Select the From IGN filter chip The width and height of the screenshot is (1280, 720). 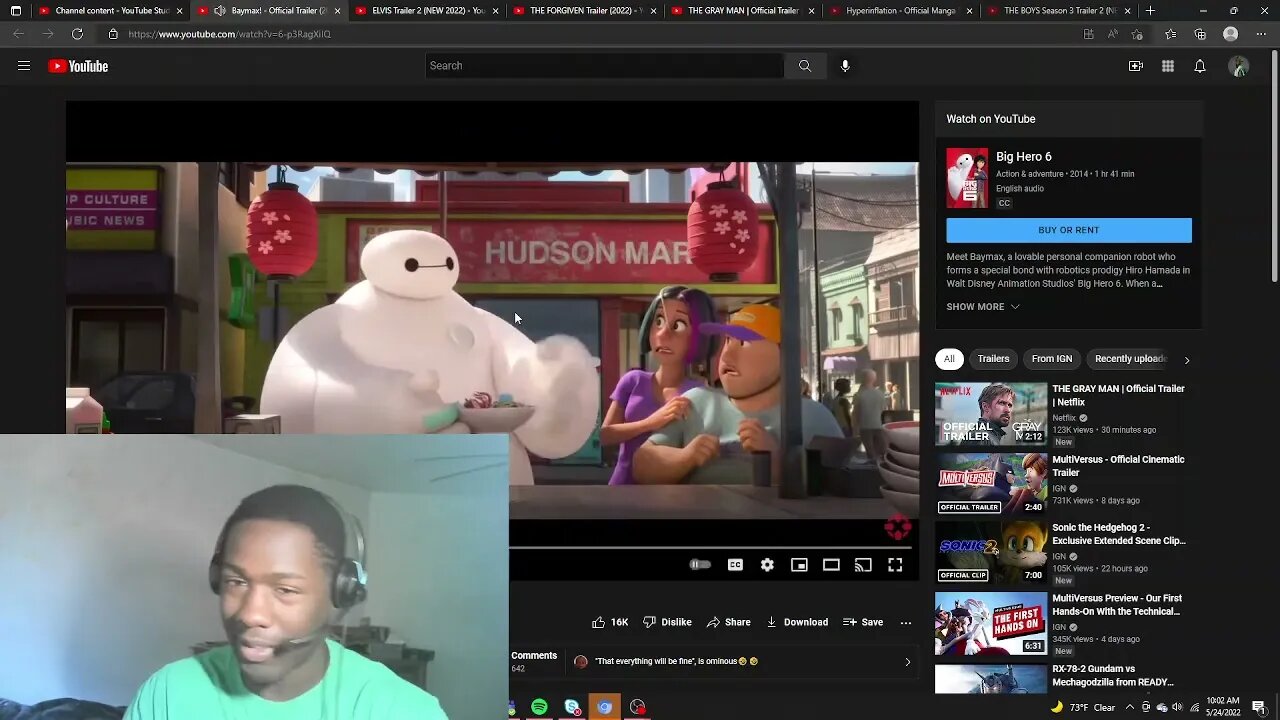1051,359
